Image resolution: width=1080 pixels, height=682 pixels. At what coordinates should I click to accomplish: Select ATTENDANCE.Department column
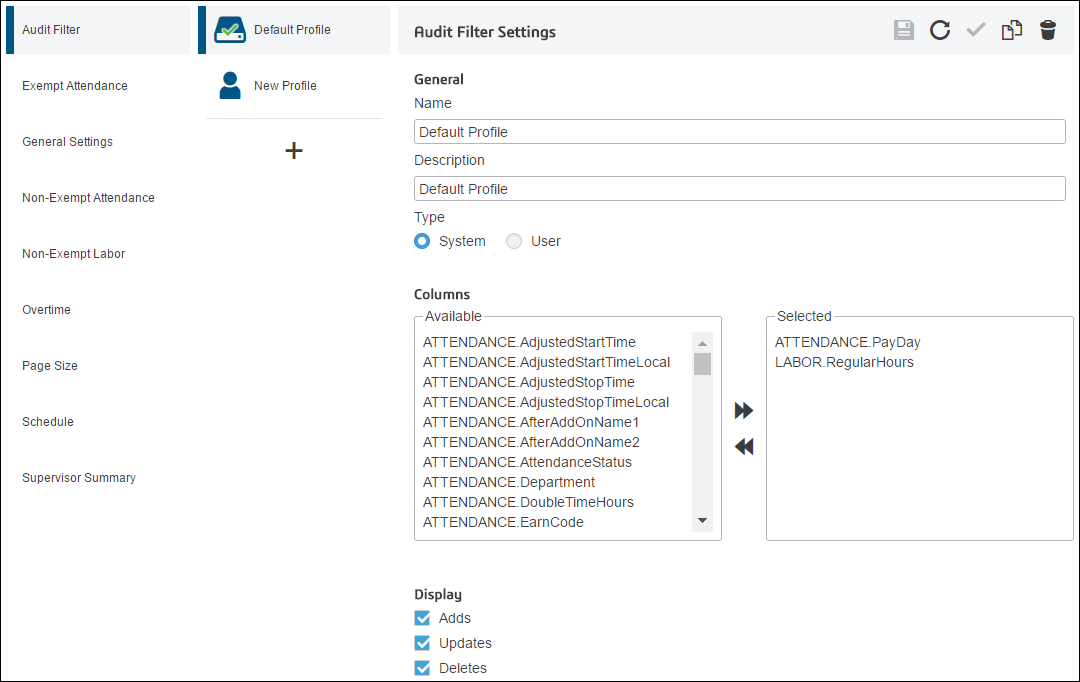509,482
